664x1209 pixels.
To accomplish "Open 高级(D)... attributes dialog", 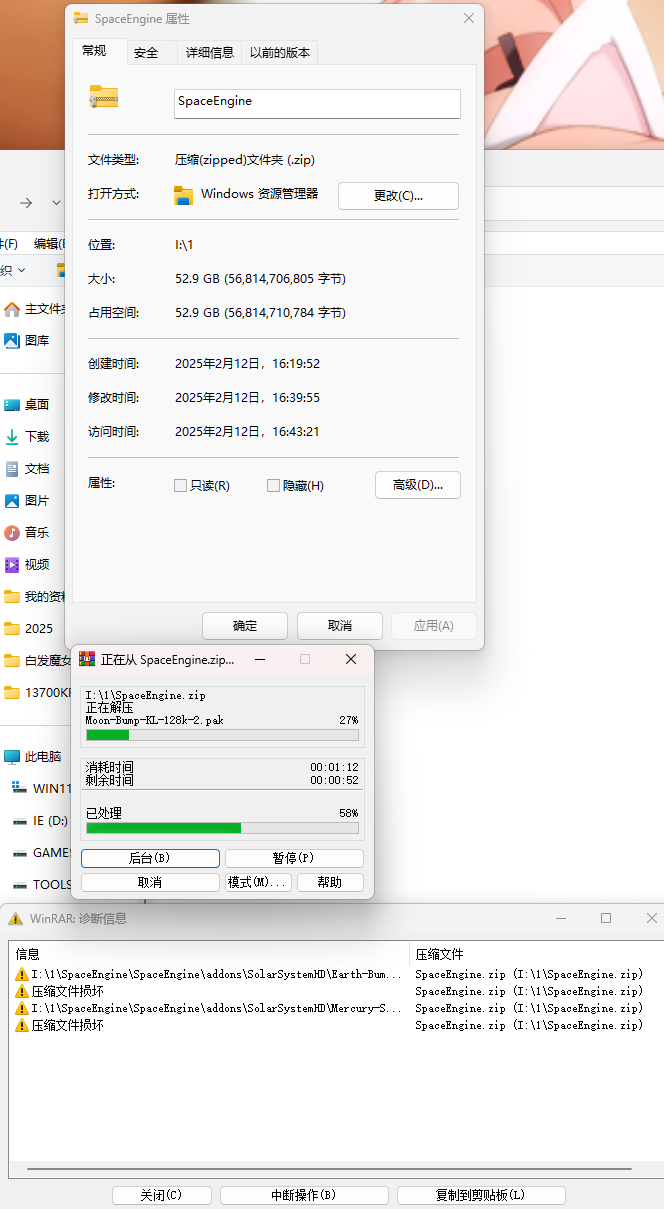I will pyautogui.click(x=418, y=485).
